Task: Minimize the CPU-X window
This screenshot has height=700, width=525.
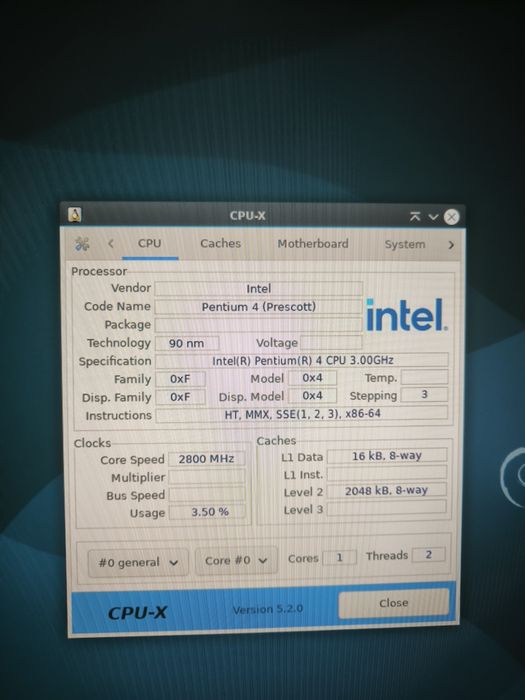Action: [x=433, y=217]
